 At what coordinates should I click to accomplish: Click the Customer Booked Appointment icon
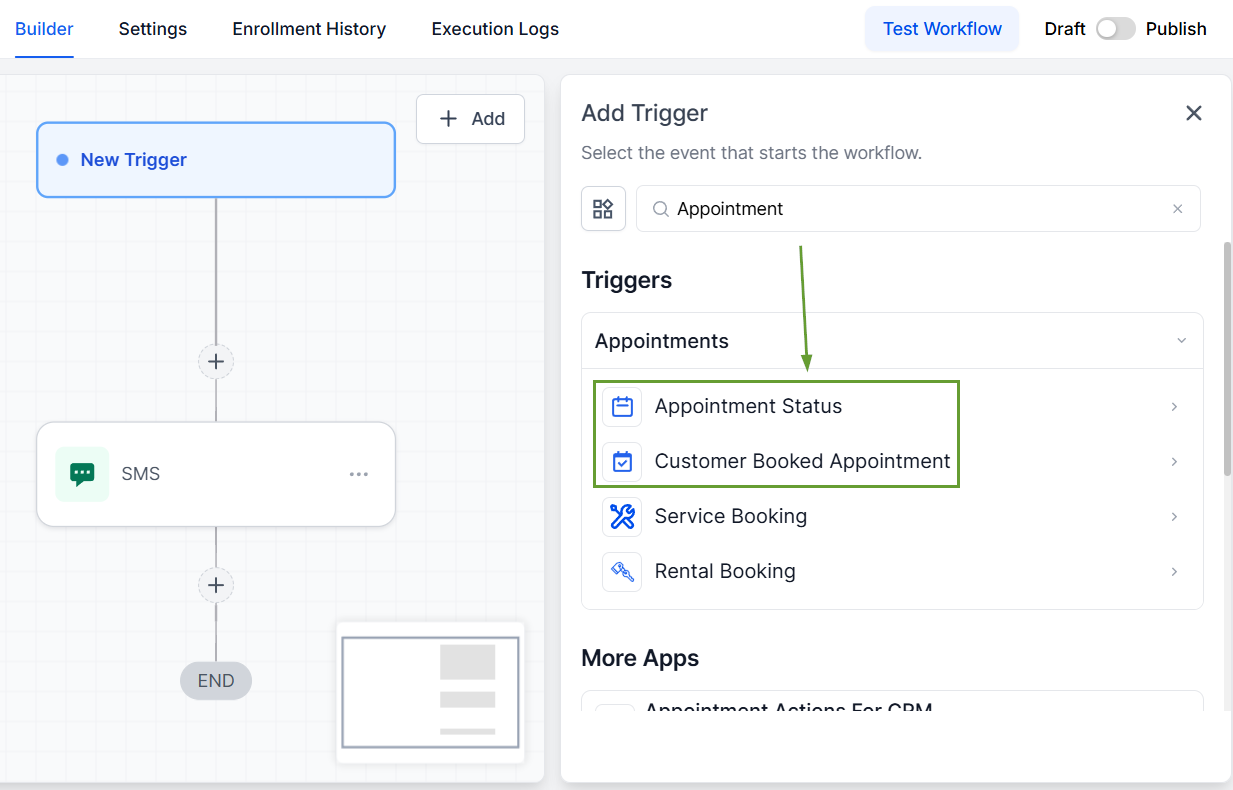click(x=622, y=461)
